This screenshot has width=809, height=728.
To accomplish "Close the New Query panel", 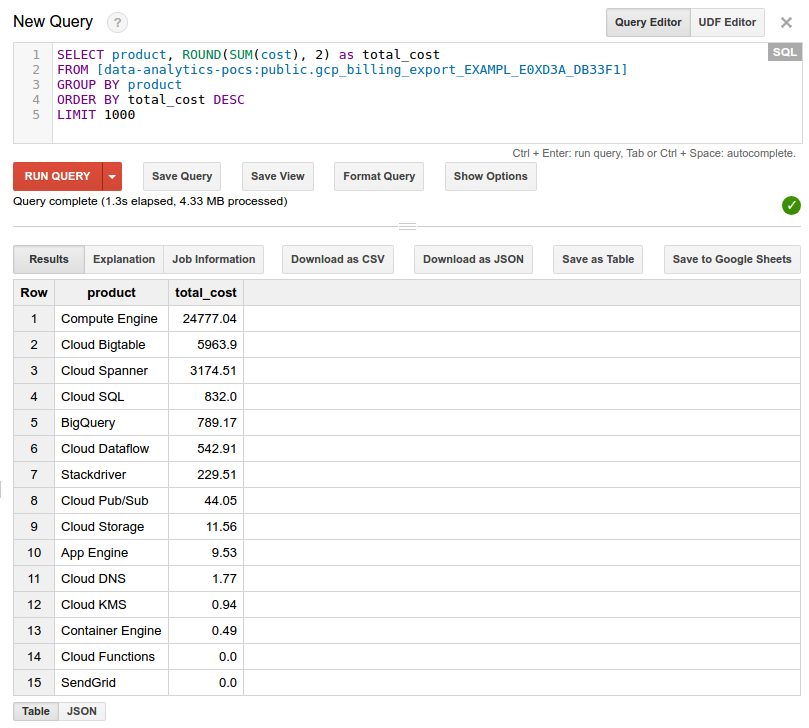I will click(786, 22).
